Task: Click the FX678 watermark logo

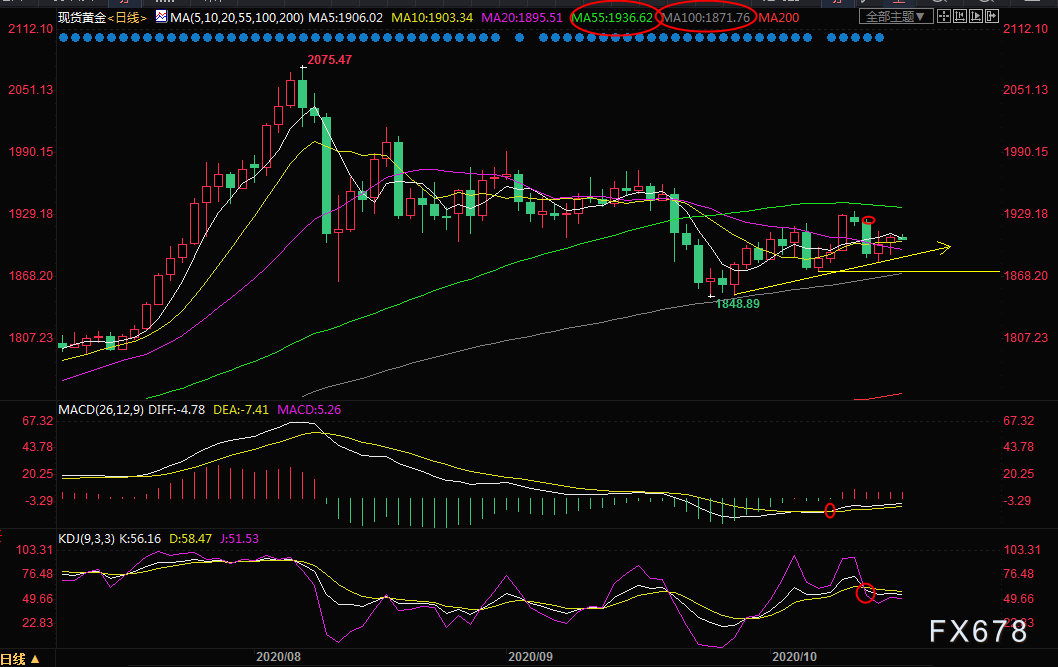Action: click(977, 632)
